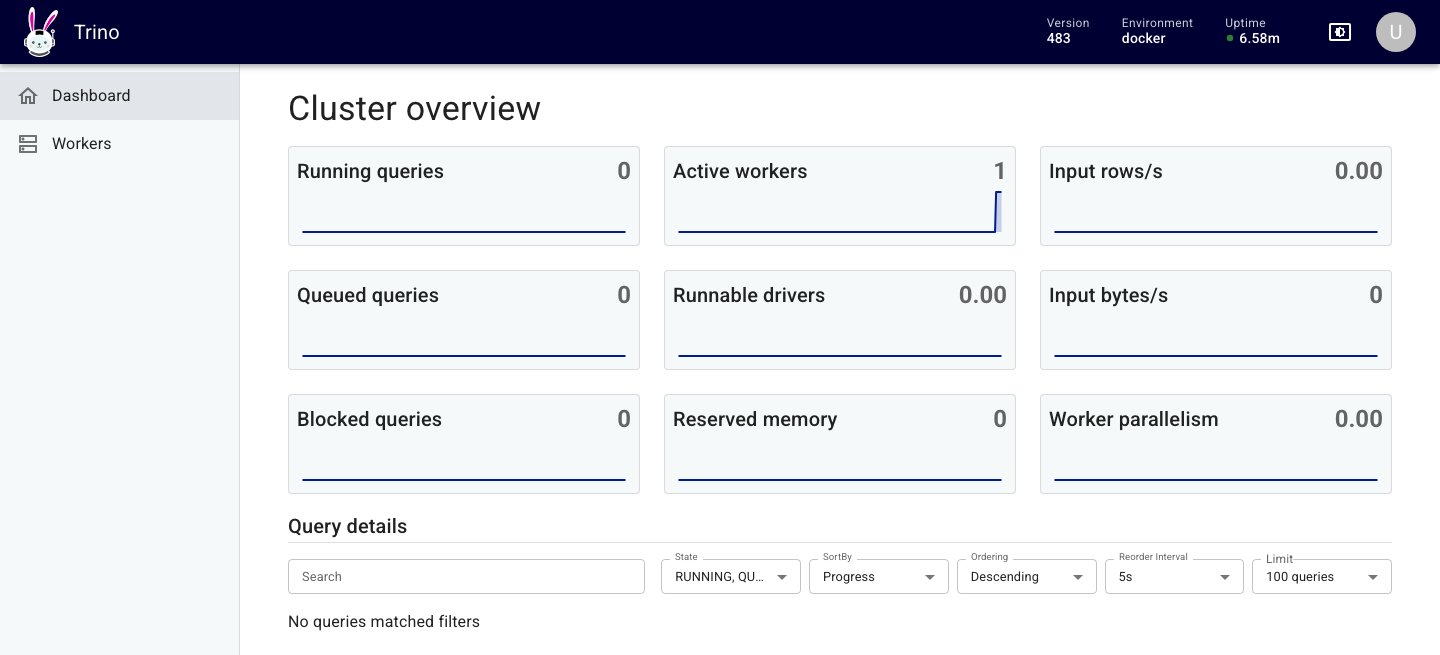
Task: Click the Queued queries card
Action: click(x=464, y=320)
